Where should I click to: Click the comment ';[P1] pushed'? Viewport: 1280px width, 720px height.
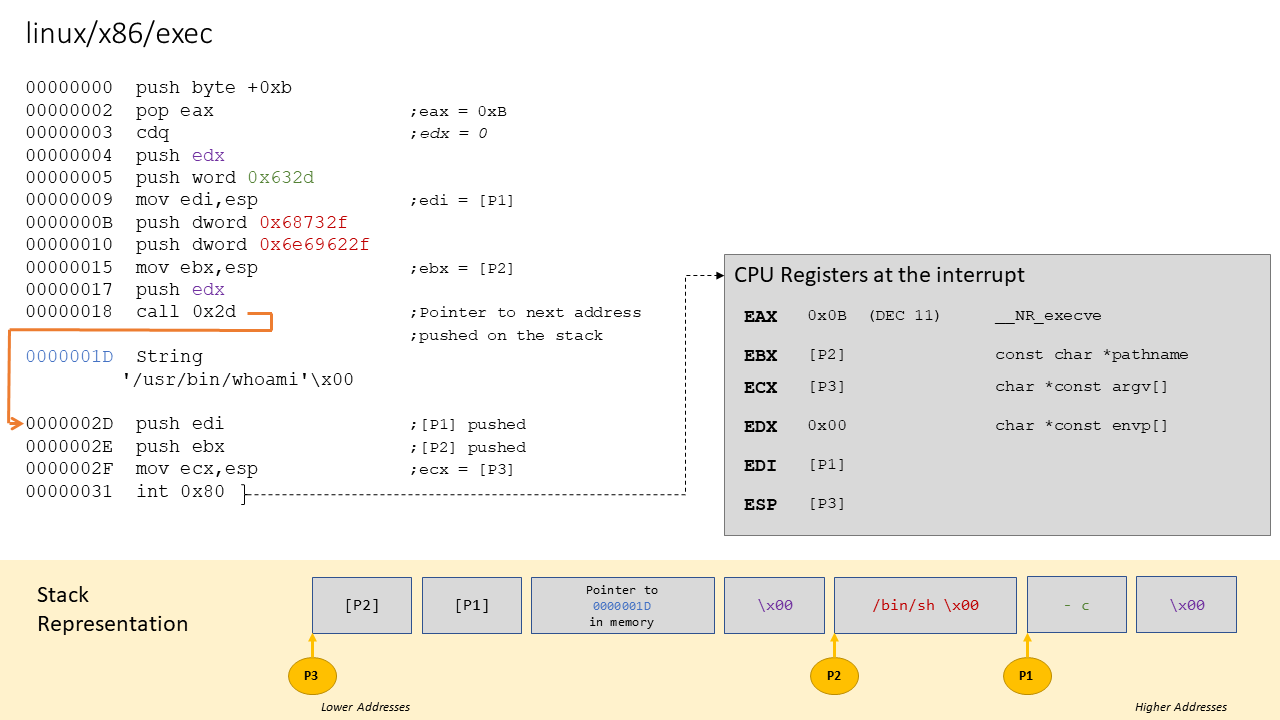(467, 425)
